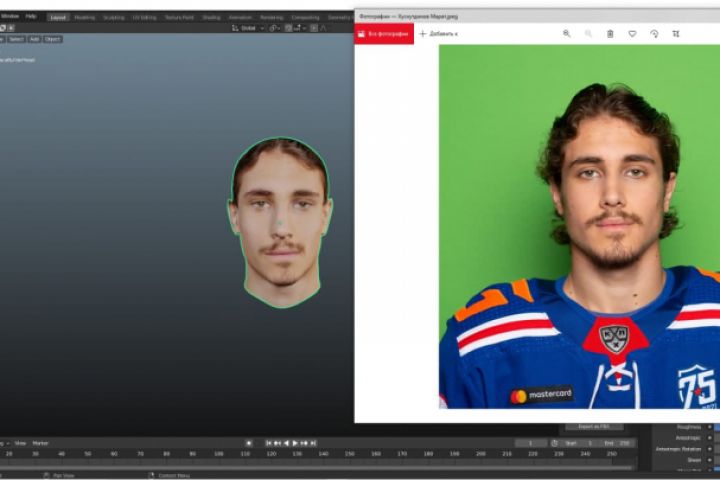
Task: Open the snap settings dropdown
Action: [x=299, y=28]
